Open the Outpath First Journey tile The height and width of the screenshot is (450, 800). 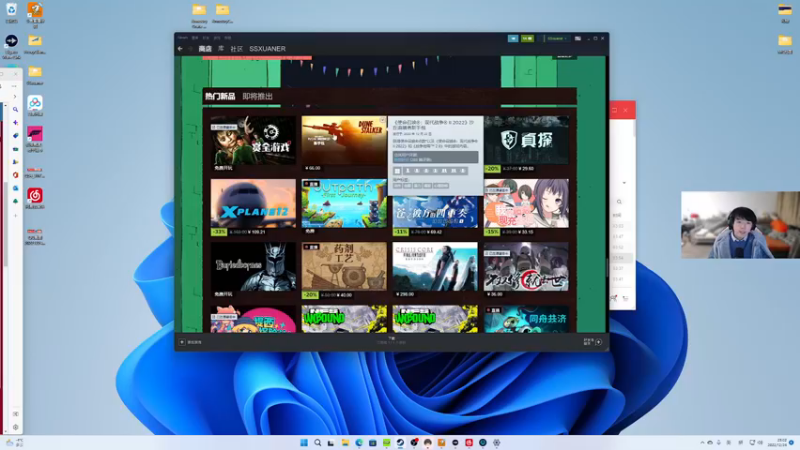coord(344,203)
